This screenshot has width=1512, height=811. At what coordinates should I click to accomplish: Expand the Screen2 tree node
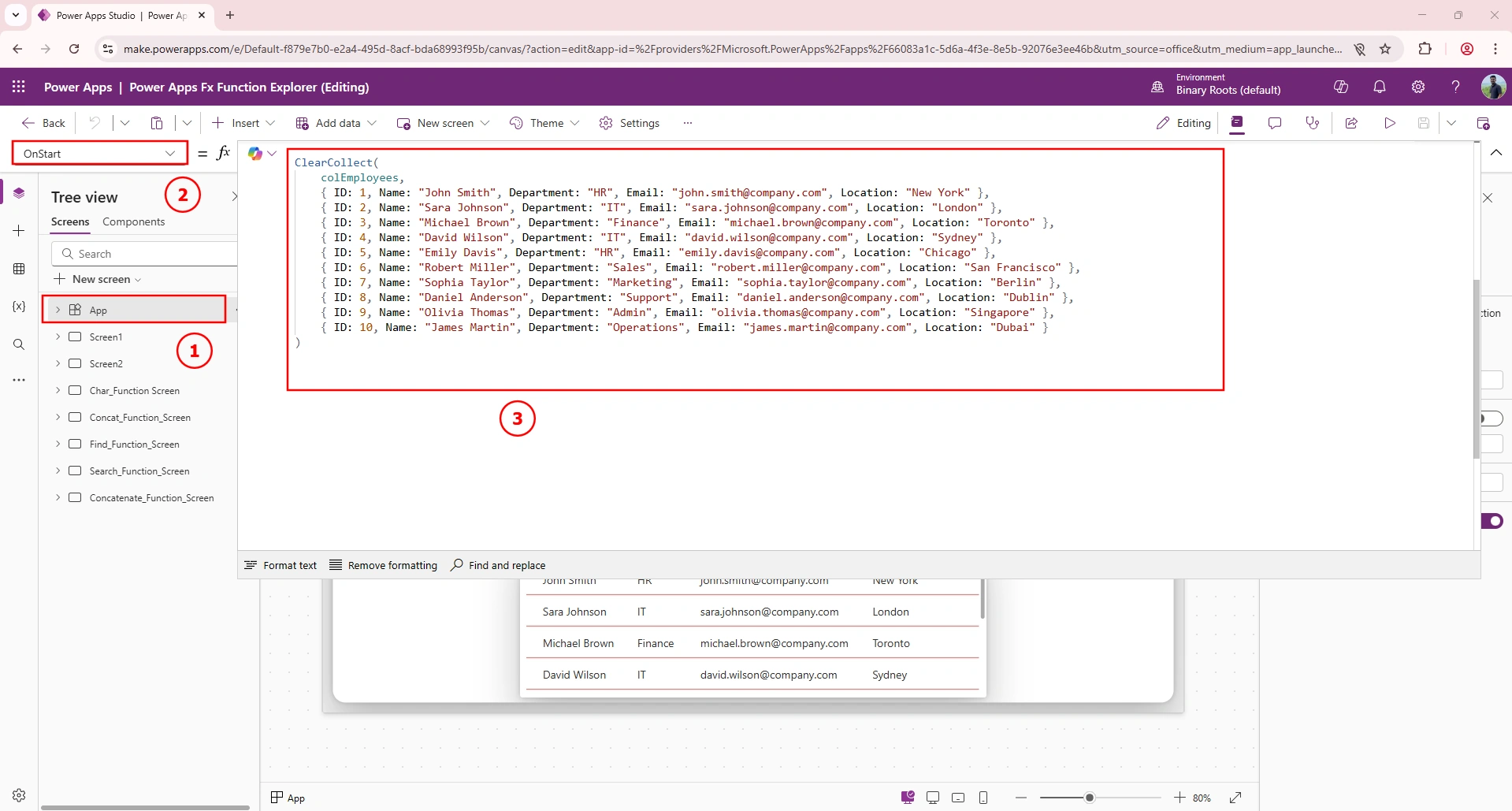(x=58, y=363)
